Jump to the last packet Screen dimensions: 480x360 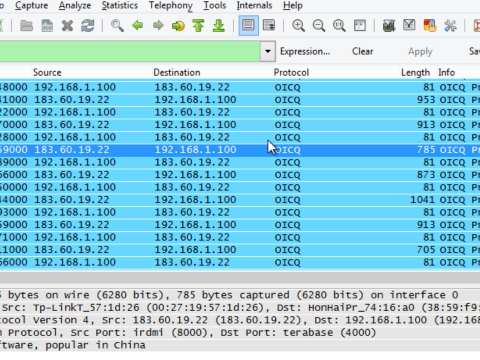[219, 26]
